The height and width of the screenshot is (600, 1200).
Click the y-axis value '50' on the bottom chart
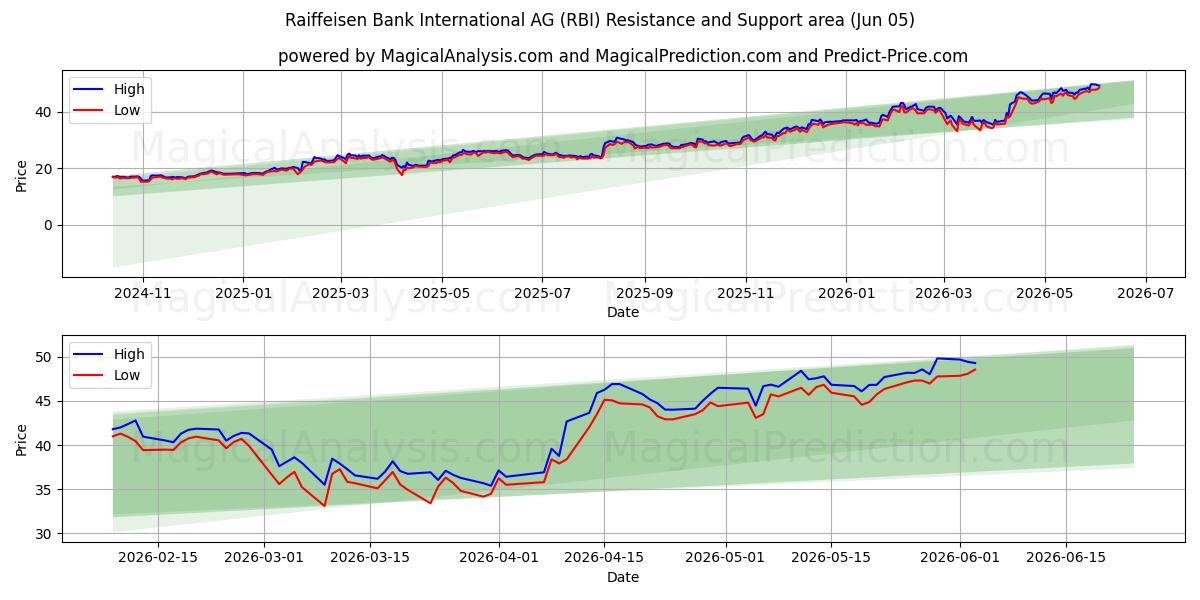click(x=46, y=357)
